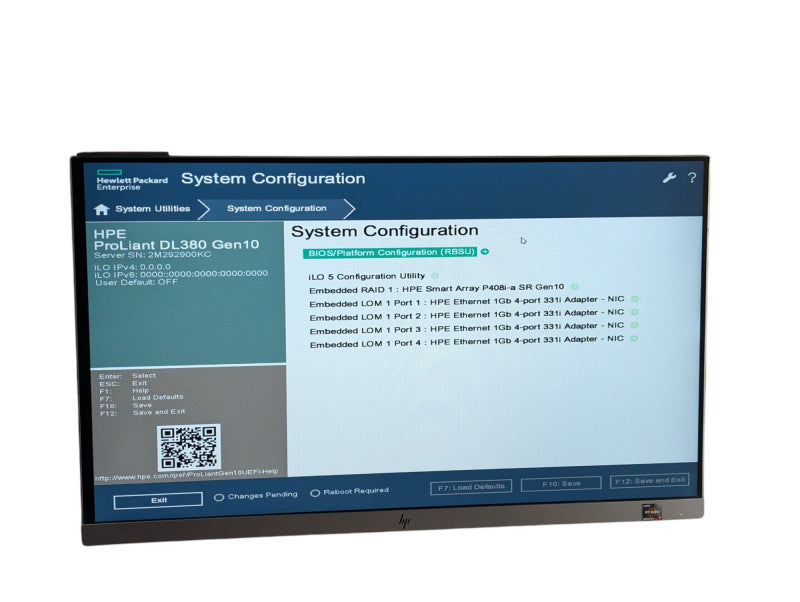800x602 pixels.
Task: Open Embedded LOM 1 Port 1 NIC
Action: click(x=466, y=301)
